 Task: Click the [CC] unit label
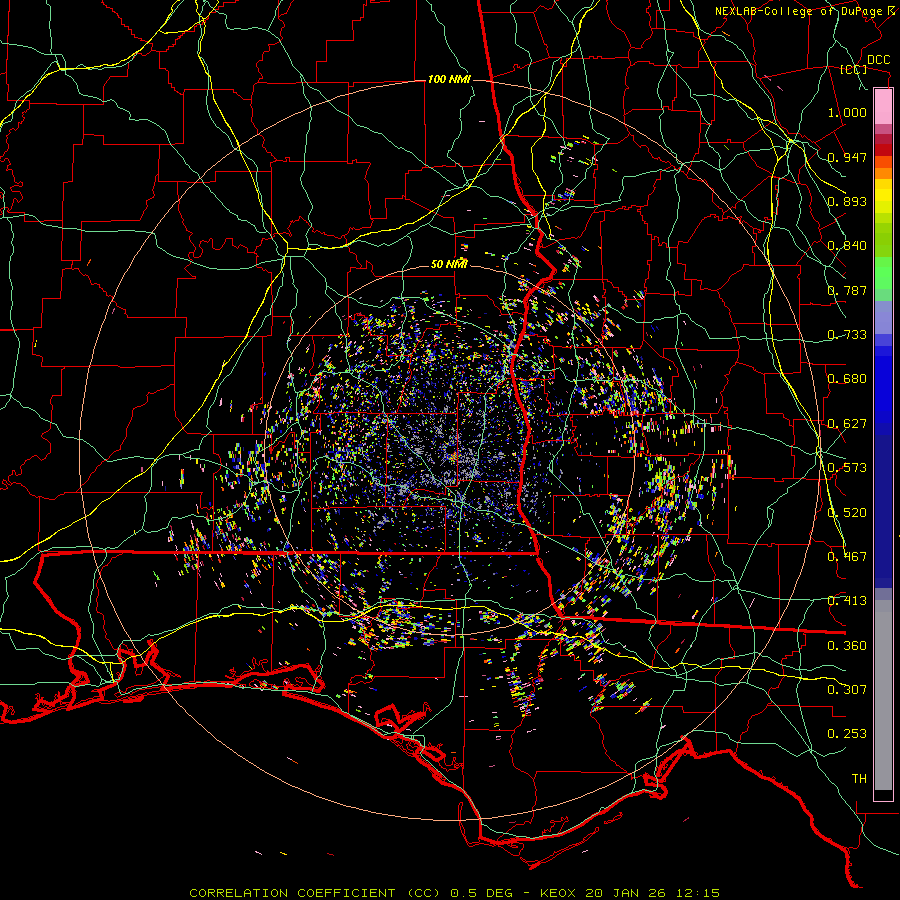(x=853, y=69)
